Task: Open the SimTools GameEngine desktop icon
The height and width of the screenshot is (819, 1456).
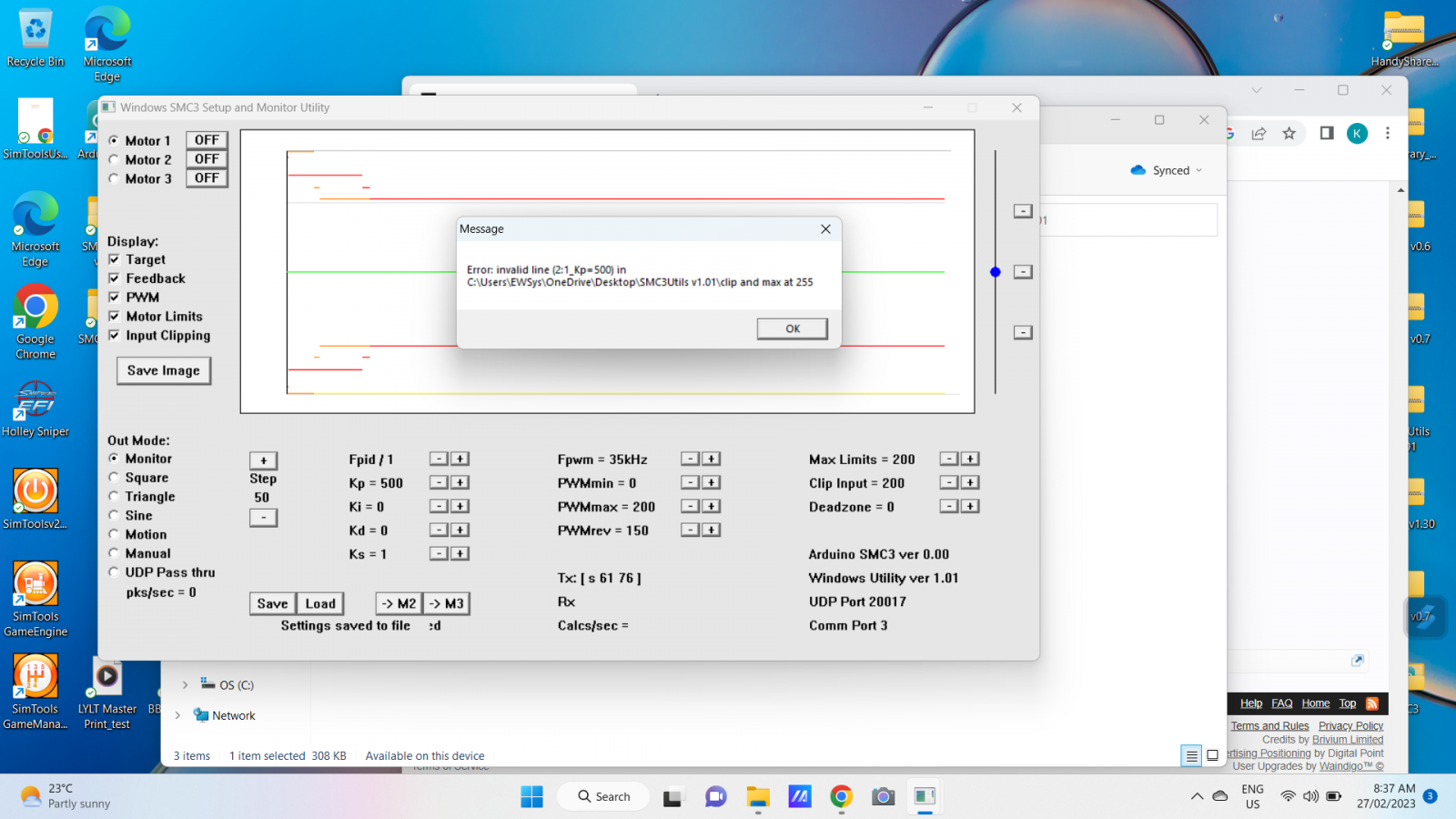Action: (35, 585)
